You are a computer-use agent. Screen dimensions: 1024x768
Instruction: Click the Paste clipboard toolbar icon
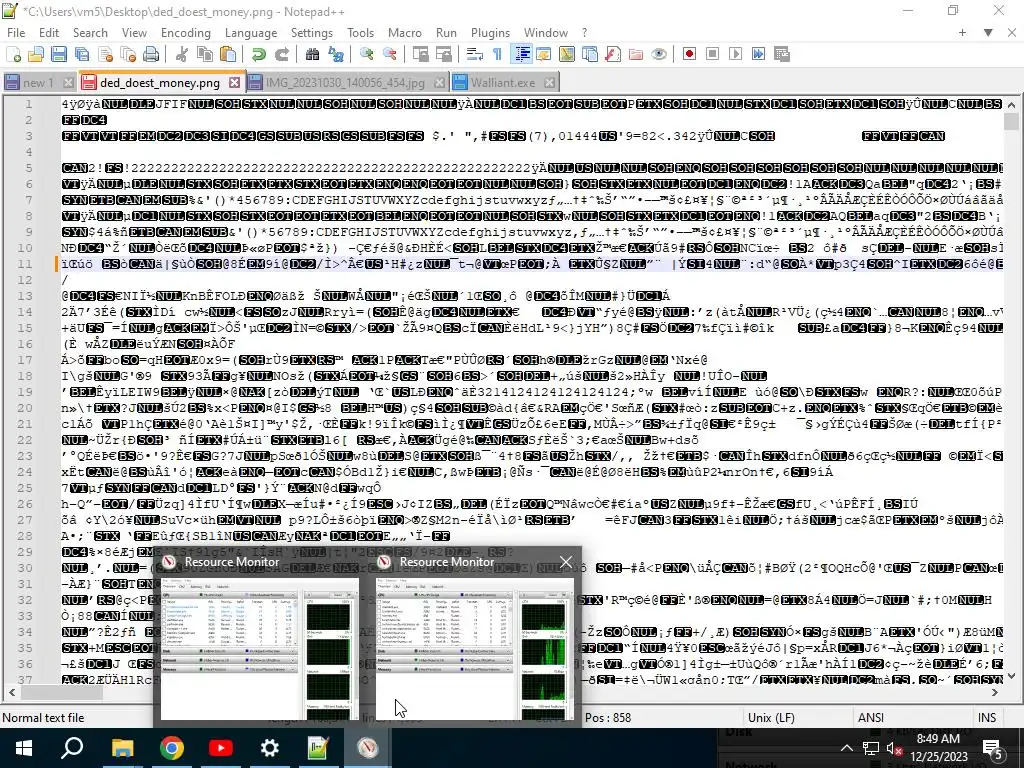[x=228, y=54]
